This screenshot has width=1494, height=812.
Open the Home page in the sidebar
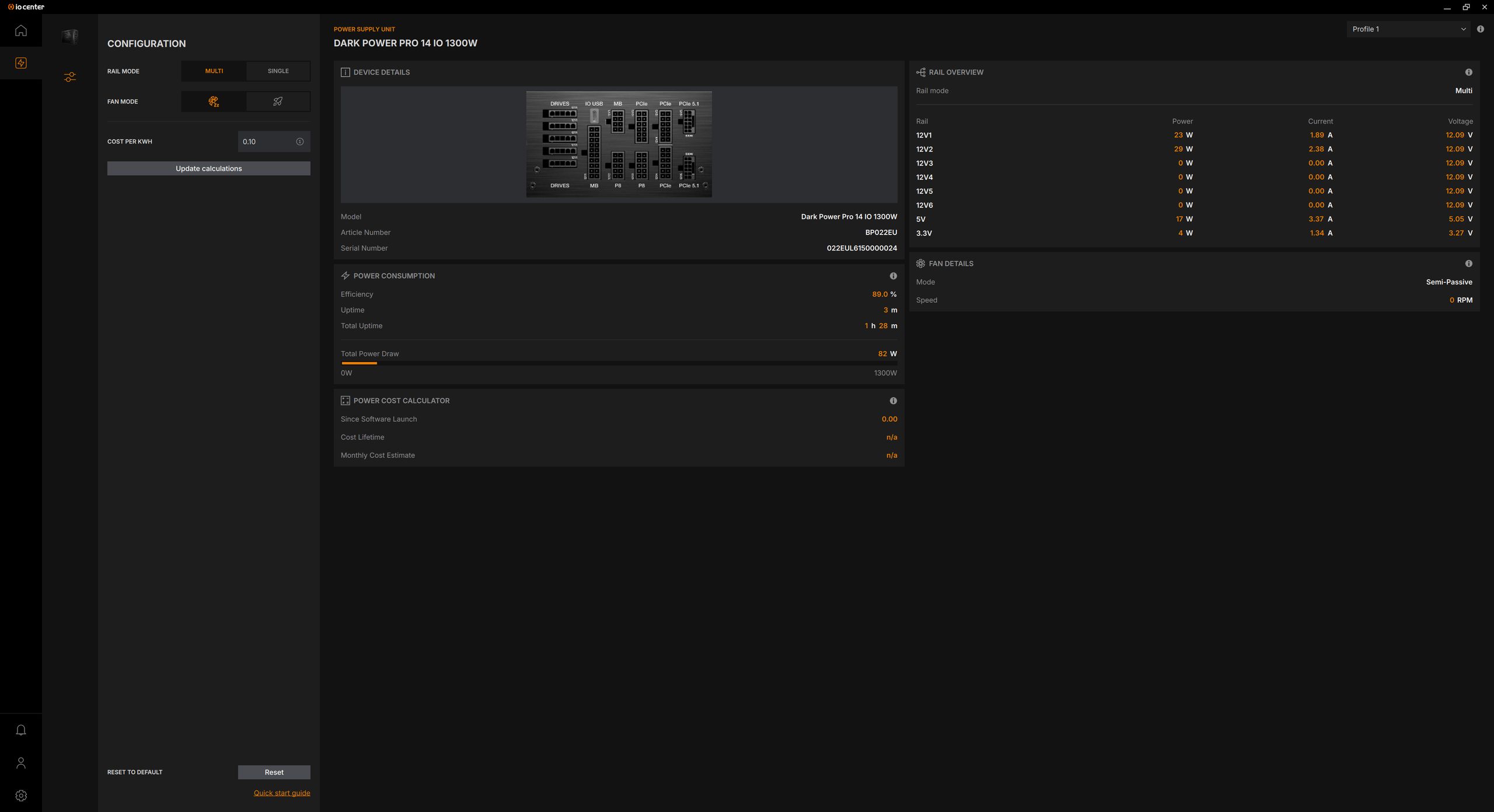21,30
